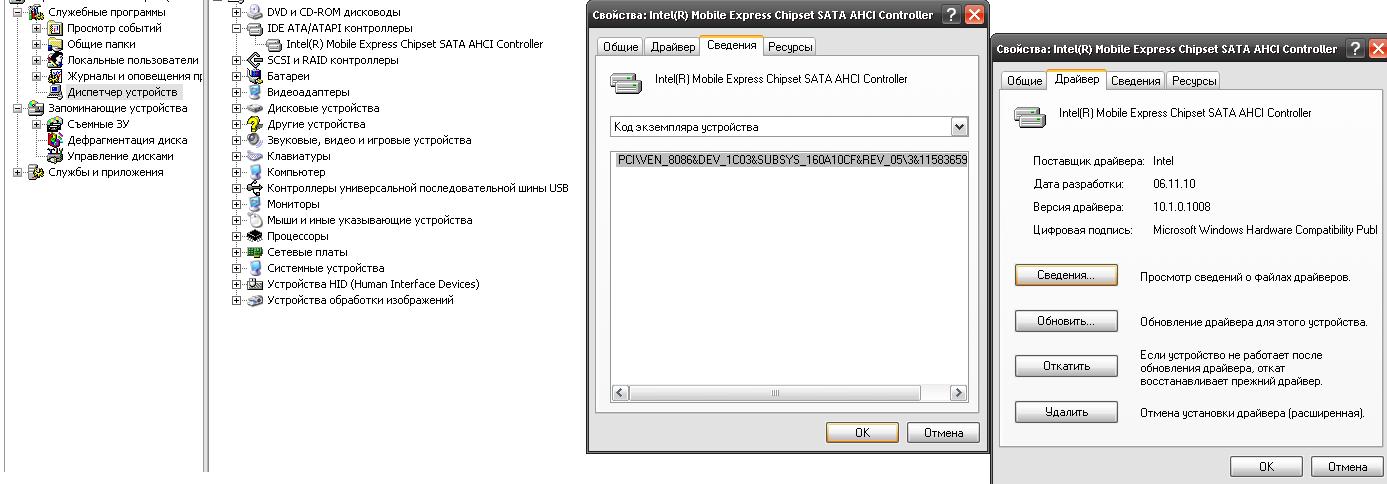The image size is (1387, 484).
Task: Select the PCI\VEN_8086 device instance ID
Action: pos(792,159)
